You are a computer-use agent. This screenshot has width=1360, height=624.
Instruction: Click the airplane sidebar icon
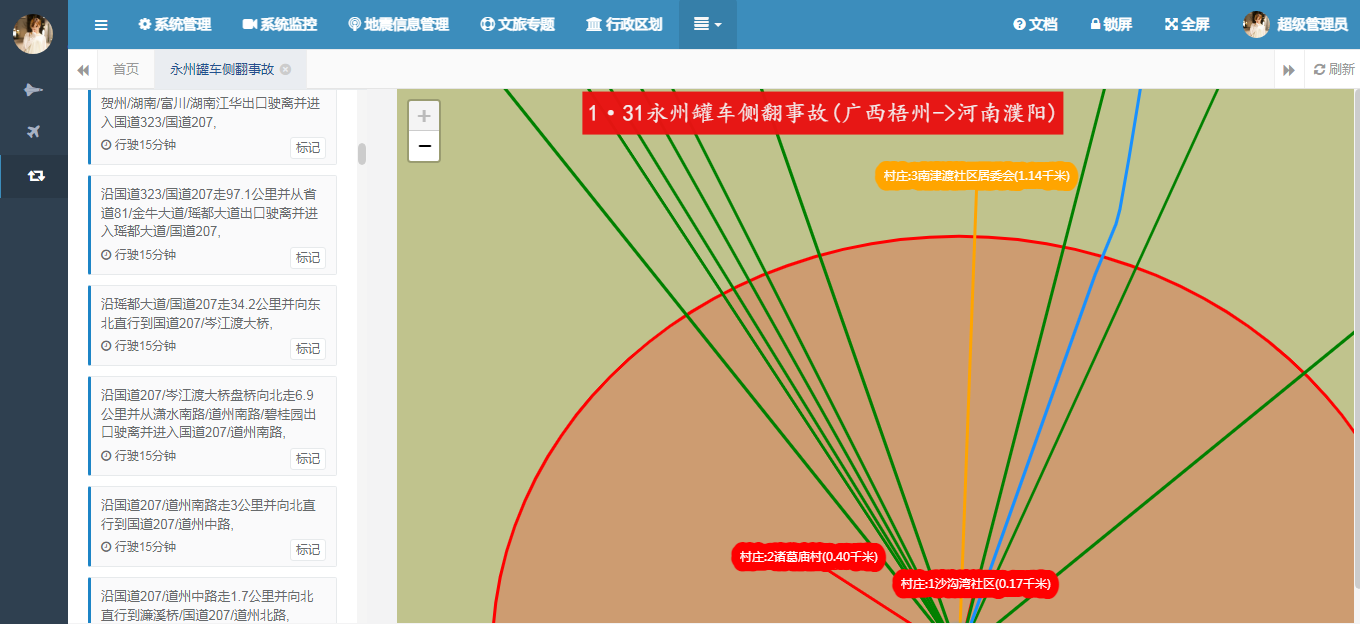tap(34, 132)
